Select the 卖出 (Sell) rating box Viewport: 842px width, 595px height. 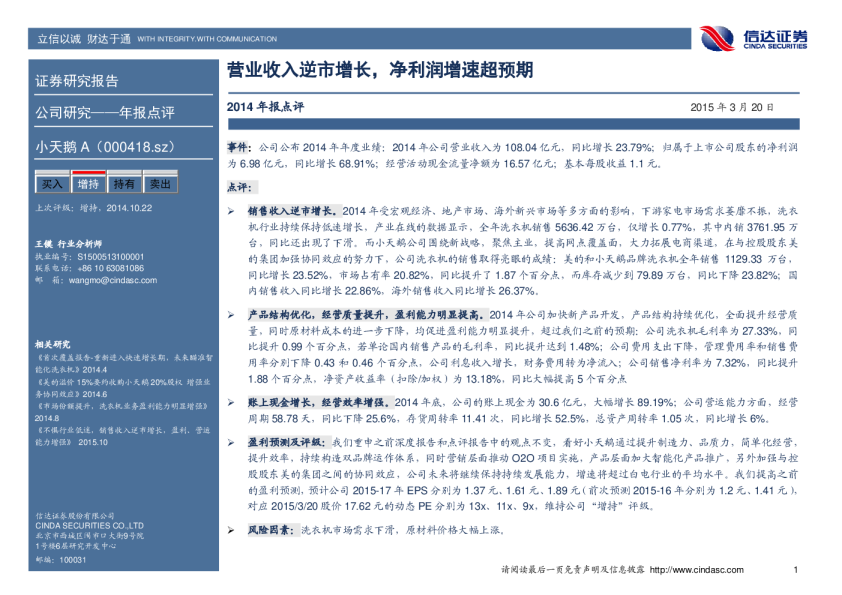coord(159,184)
